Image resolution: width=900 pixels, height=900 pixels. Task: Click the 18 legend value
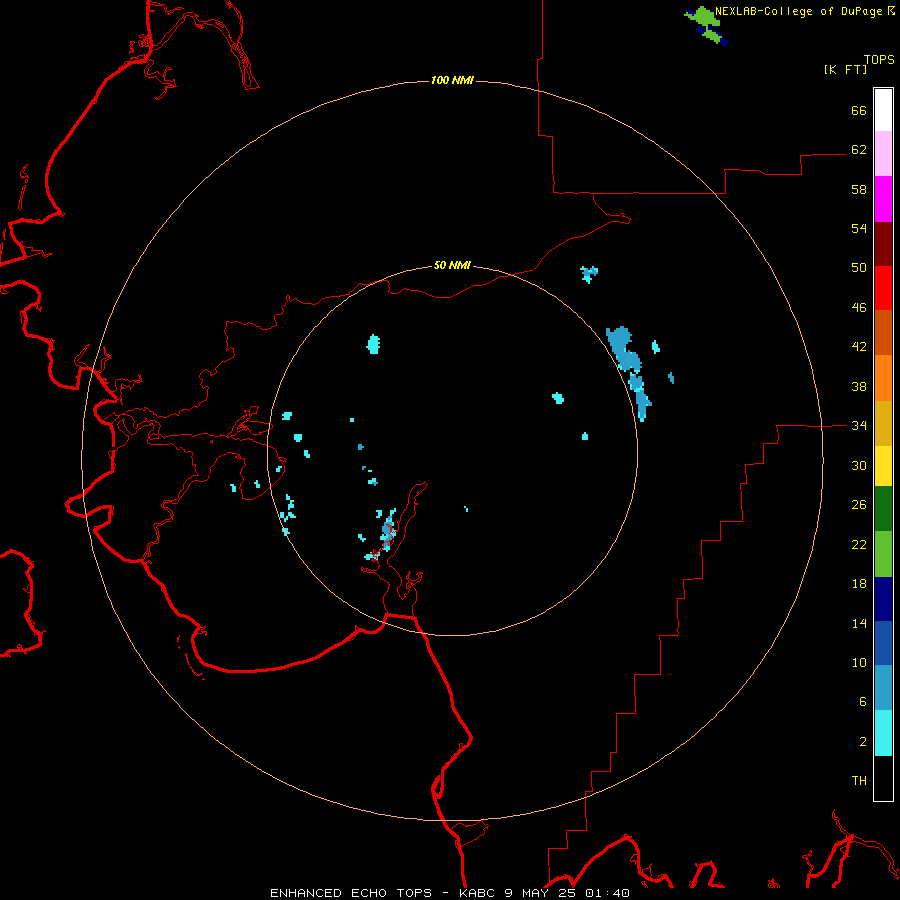859,584
